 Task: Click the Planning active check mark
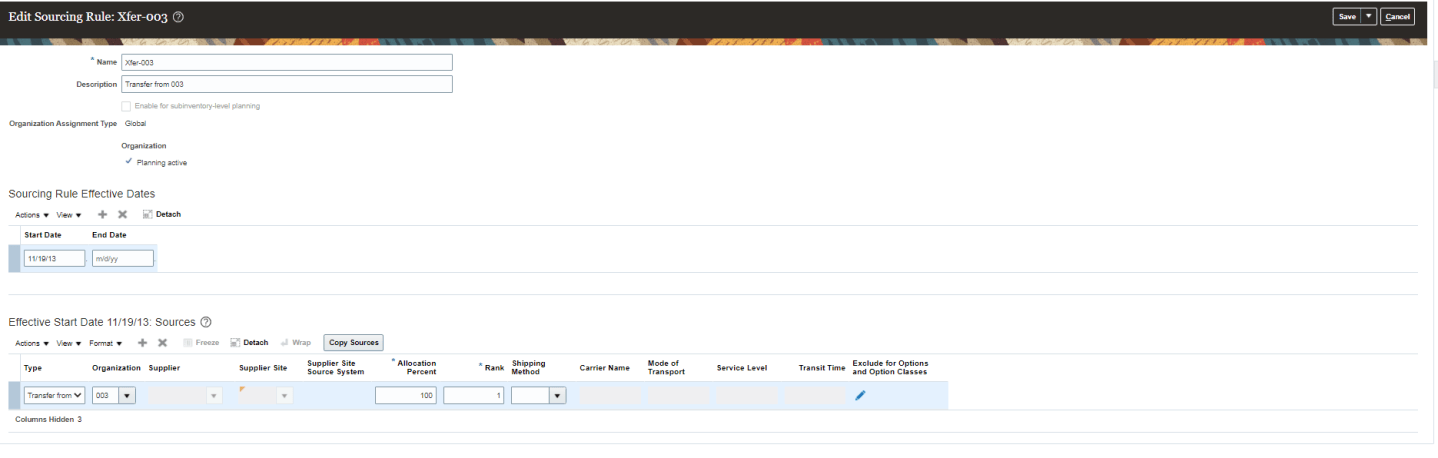click(x=128, y=161)
